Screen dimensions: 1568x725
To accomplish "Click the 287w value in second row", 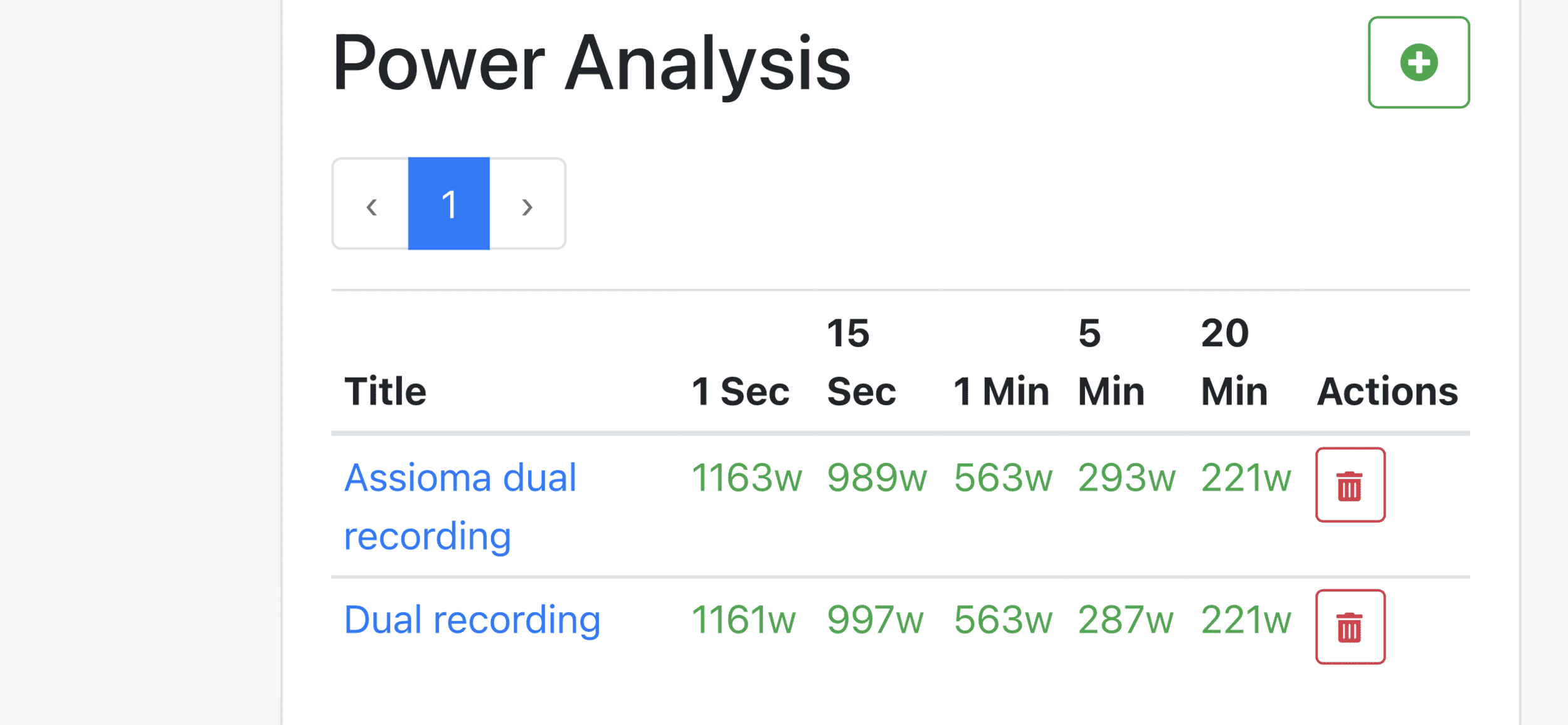I will point(1125,620).
